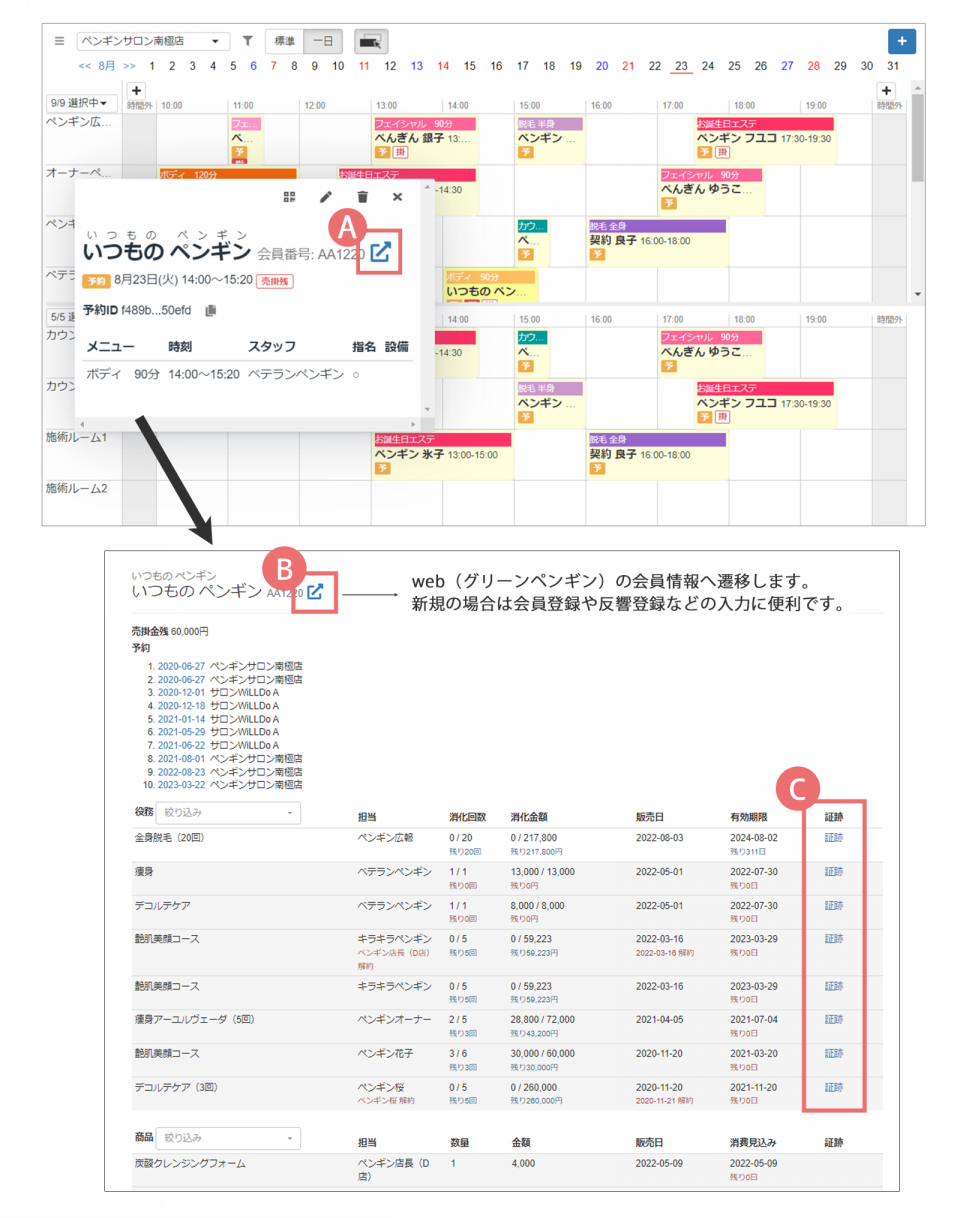This screenshot has height=1218, width=960.
Task: Switch on the 一日 view toggle
Action: (x=323, y=41)
